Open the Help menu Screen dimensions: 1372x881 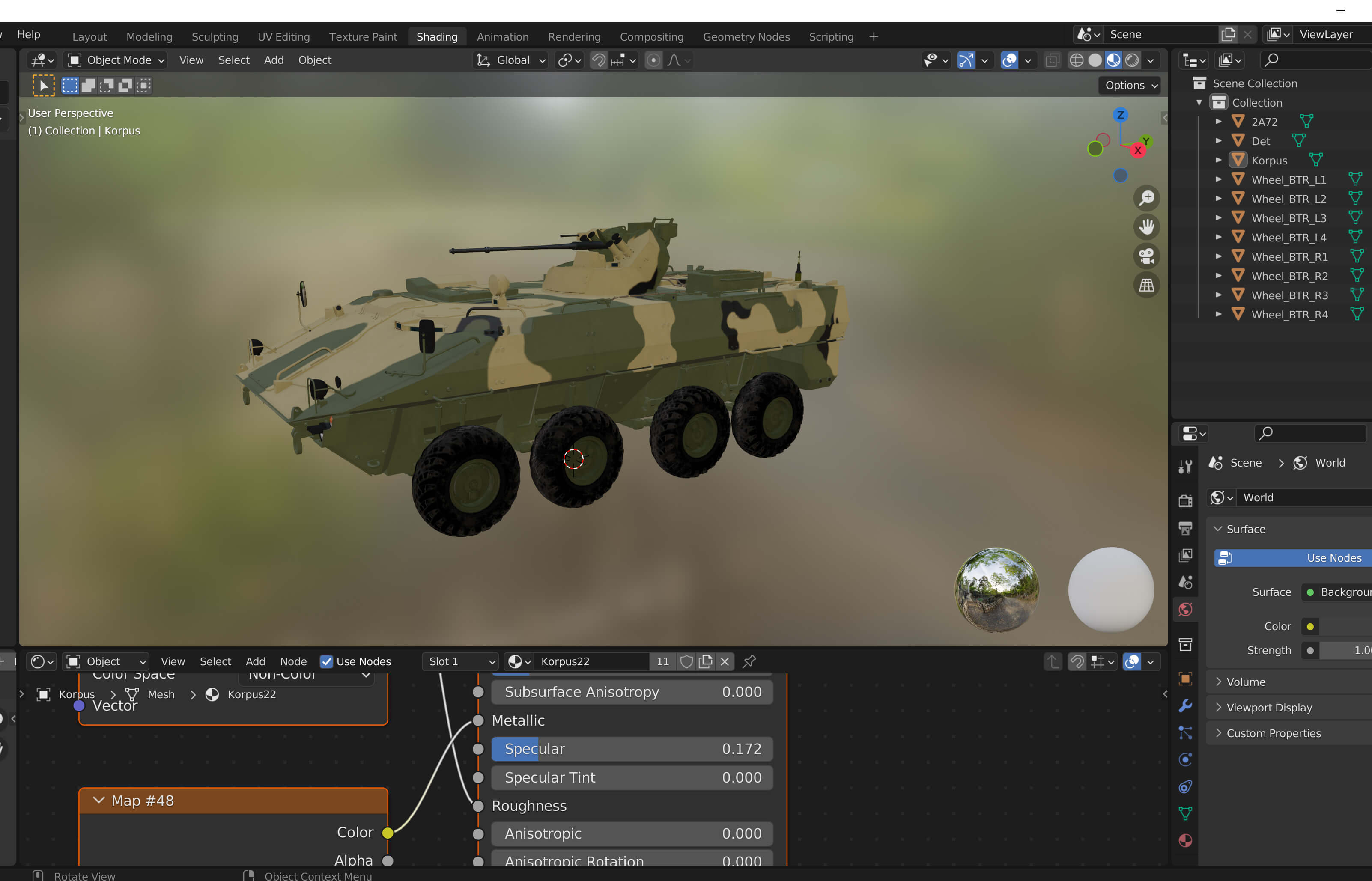pos(29,34)
